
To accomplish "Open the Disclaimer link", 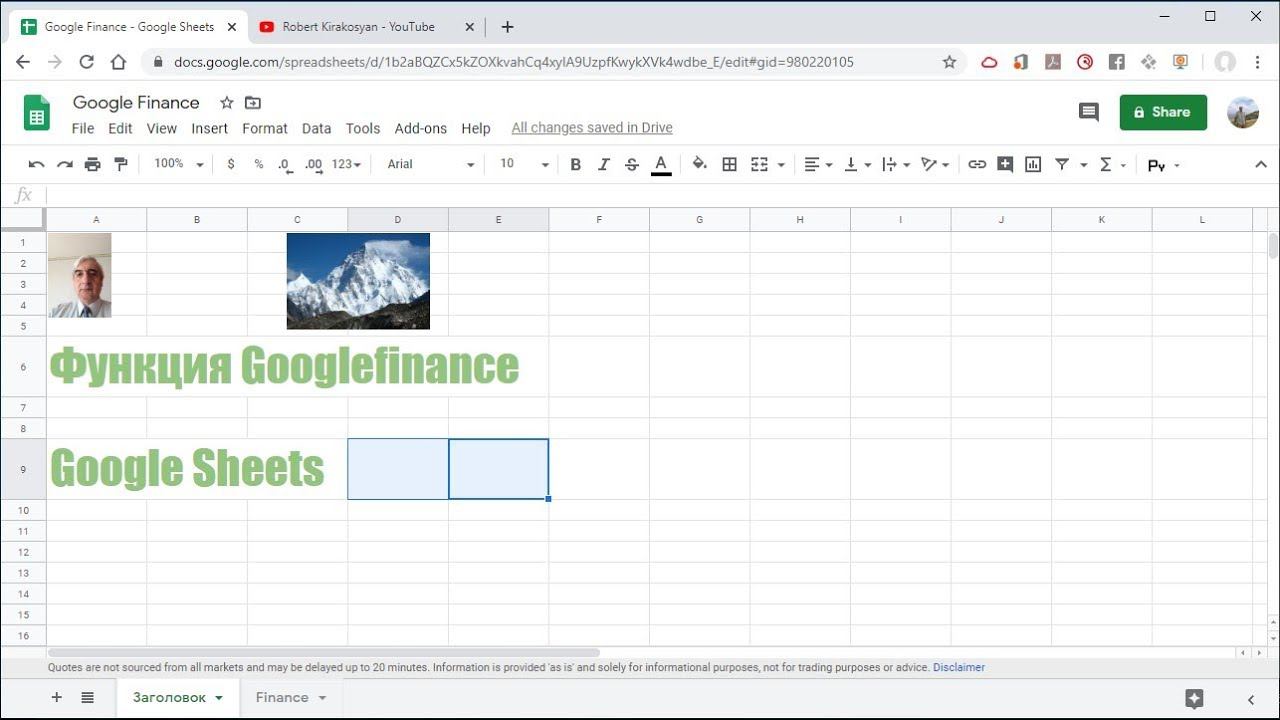I will coord(959,667).
